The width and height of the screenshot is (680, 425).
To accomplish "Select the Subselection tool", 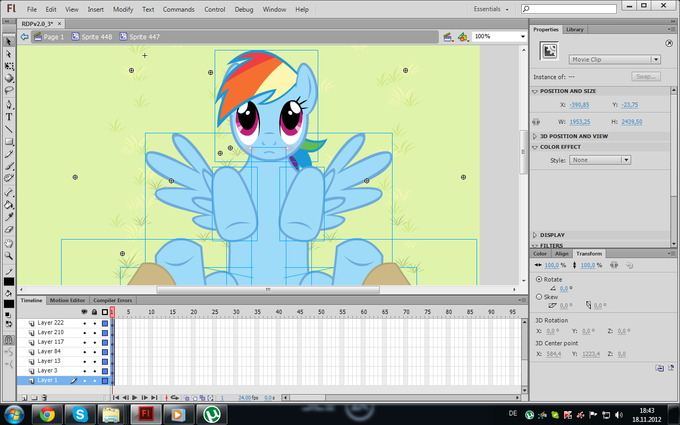I will pyautogui.click(x=8, y=54).
